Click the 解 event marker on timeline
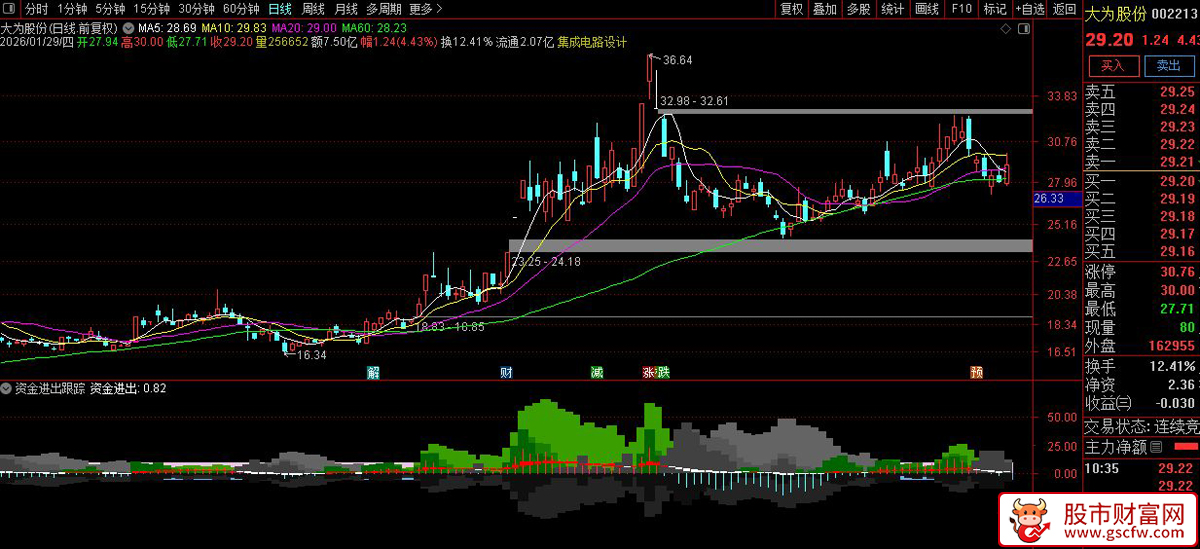This screenshot has height=549, width=1200. (374, 372)
